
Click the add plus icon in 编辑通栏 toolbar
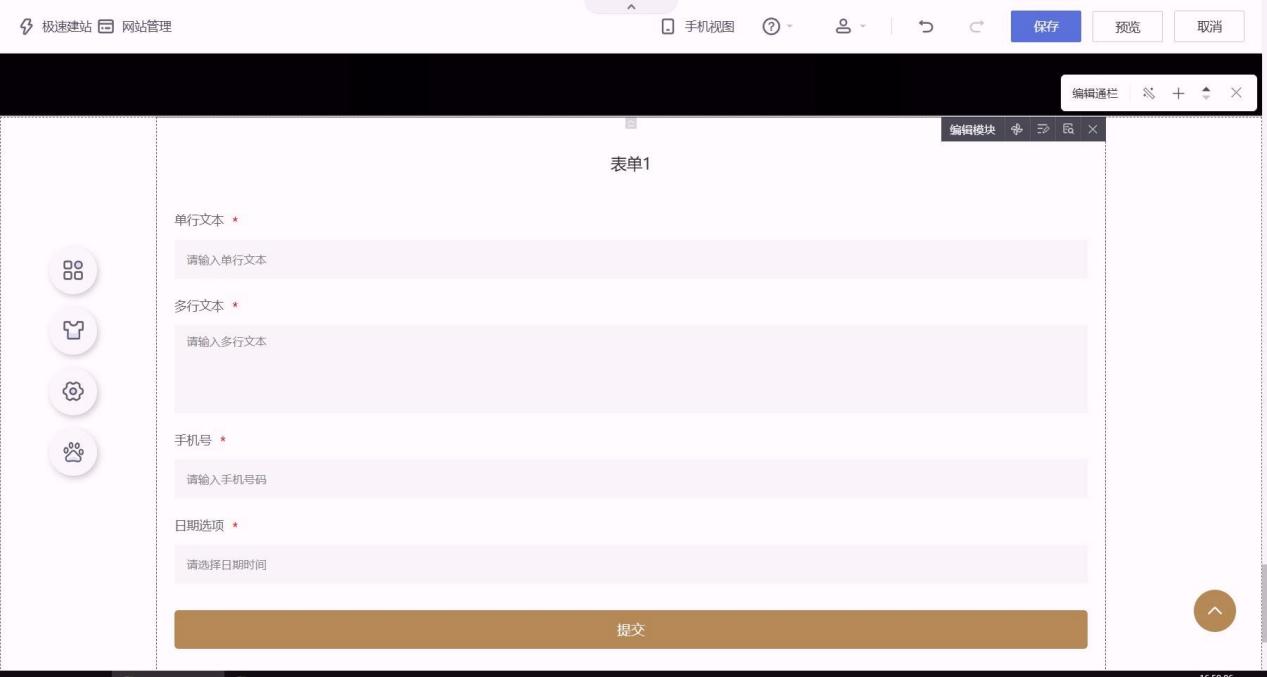click(x=1178, y=93)
